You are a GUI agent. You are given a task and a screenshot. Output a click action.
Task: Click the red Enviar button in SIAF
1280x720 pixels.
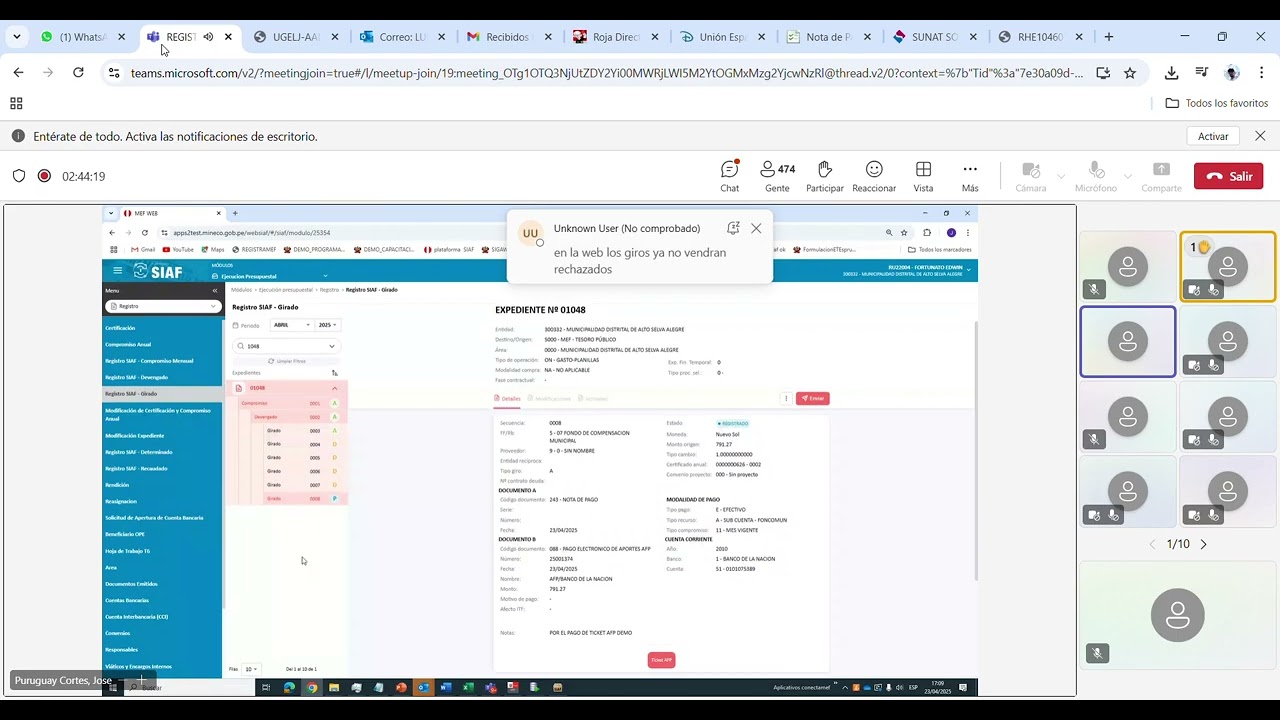(813, 398)
